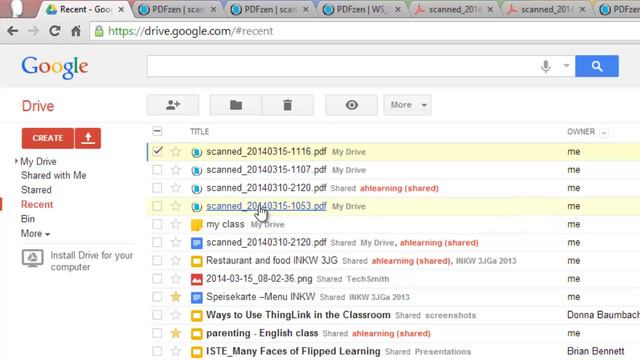Image resolution: width=640 pixels, height=360 pixels.
Task: Open the OWNER column sort dropdown
Action: point(604,133)
